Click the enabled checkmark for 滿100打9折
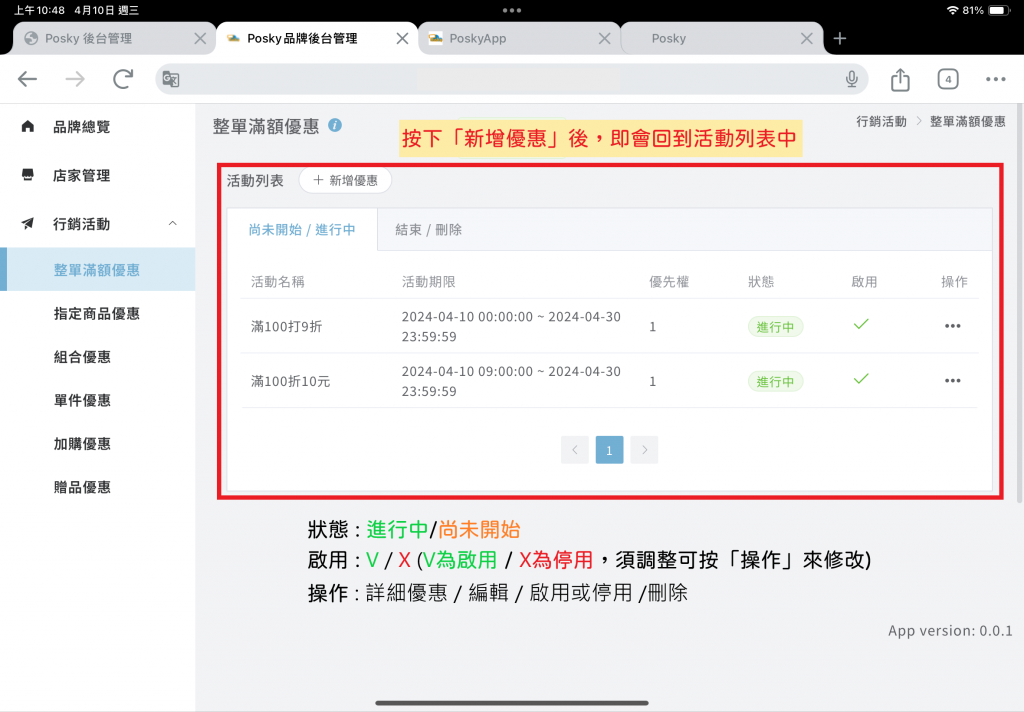 coord(861,324)
